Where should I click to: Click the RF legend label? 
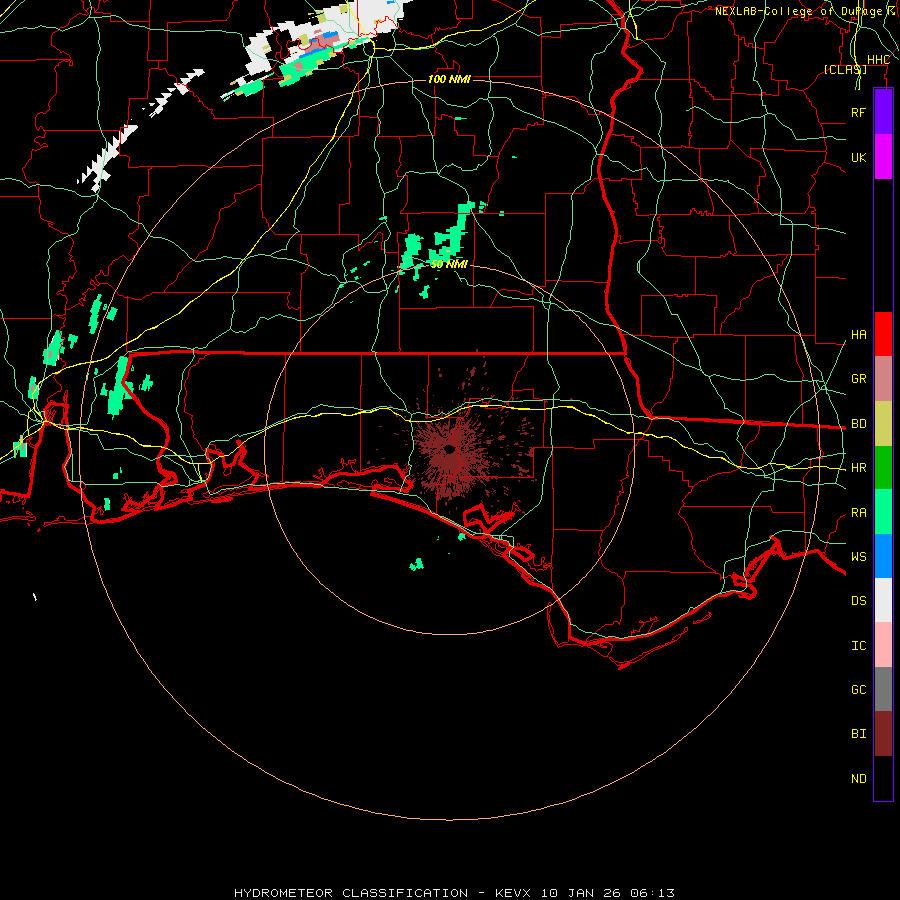point(858,112)
